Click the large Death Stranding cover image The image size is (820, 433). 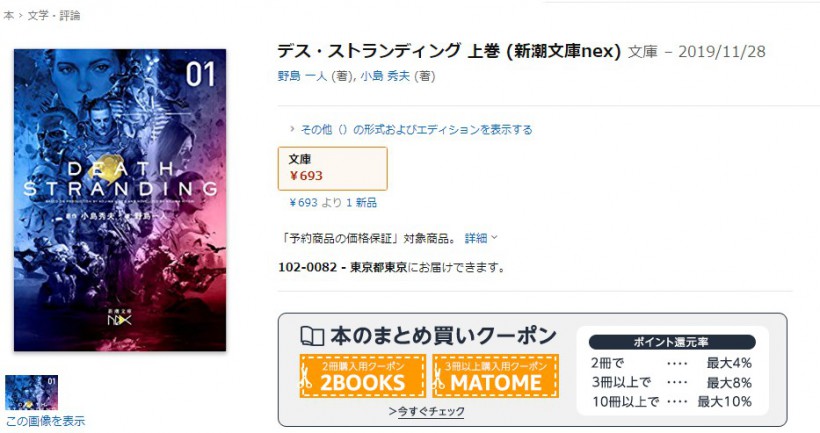pyautogui.click(x=120, y=200)
